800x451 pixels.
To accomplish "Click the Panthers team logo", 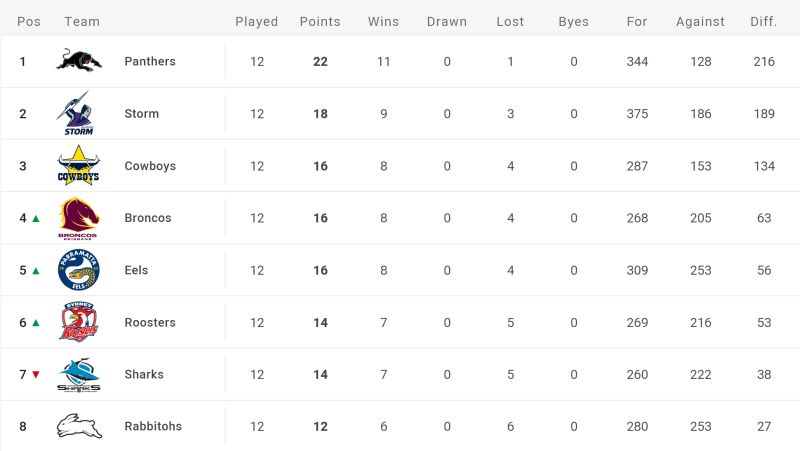I will click(79, 61).
